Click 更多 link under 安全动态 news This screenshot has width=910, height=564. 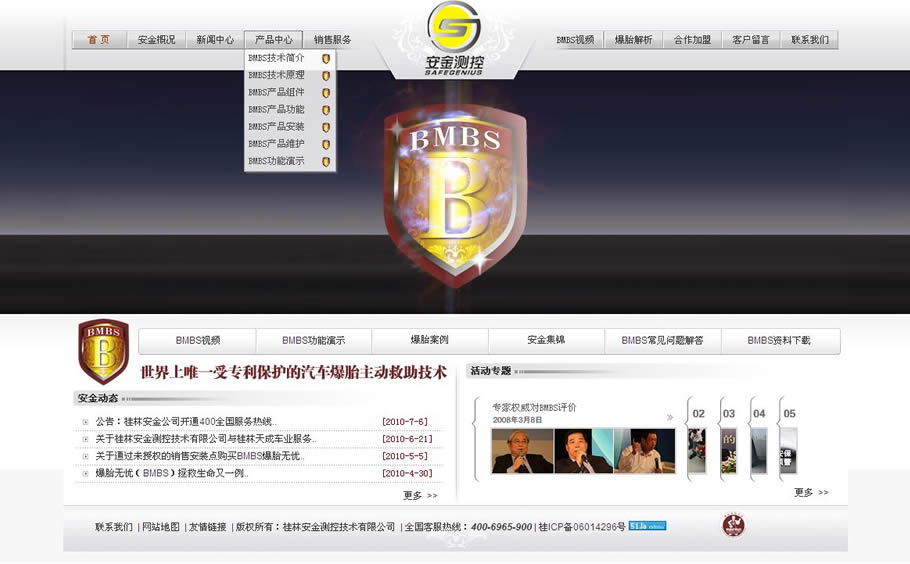pos(419,495)
